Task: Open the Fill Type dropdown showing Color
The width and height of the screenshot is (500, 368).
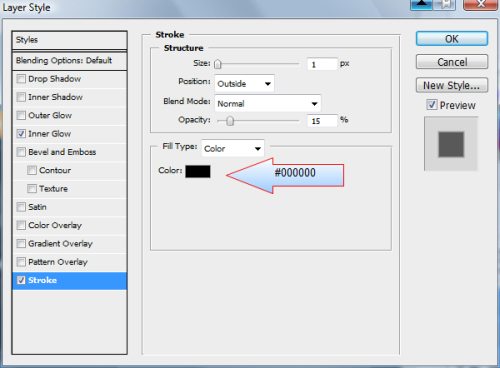Action: click(x=233, y=148)
